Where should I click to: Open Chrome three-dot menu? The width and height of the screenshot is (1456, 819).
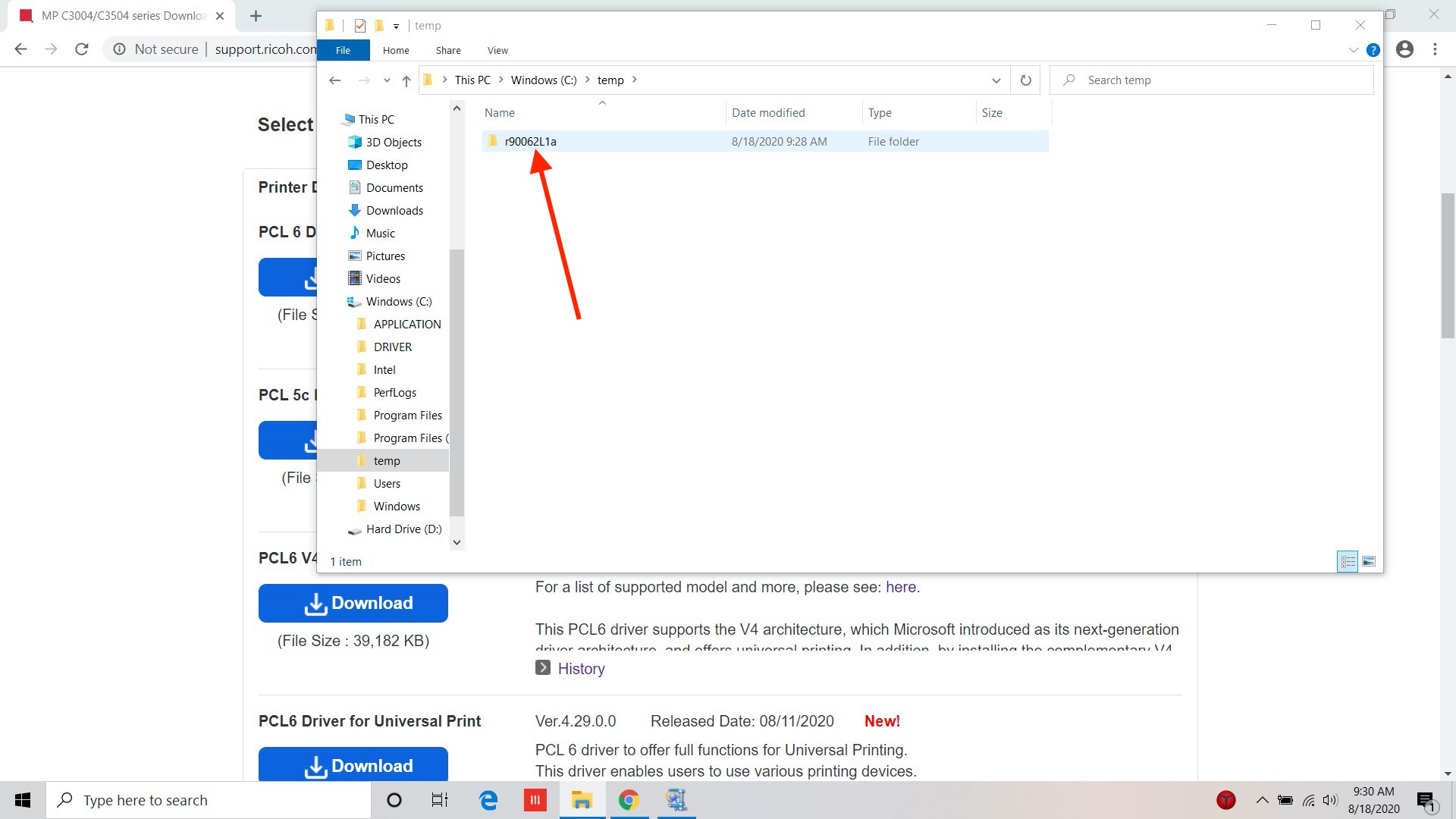[x=1435, y=49]
